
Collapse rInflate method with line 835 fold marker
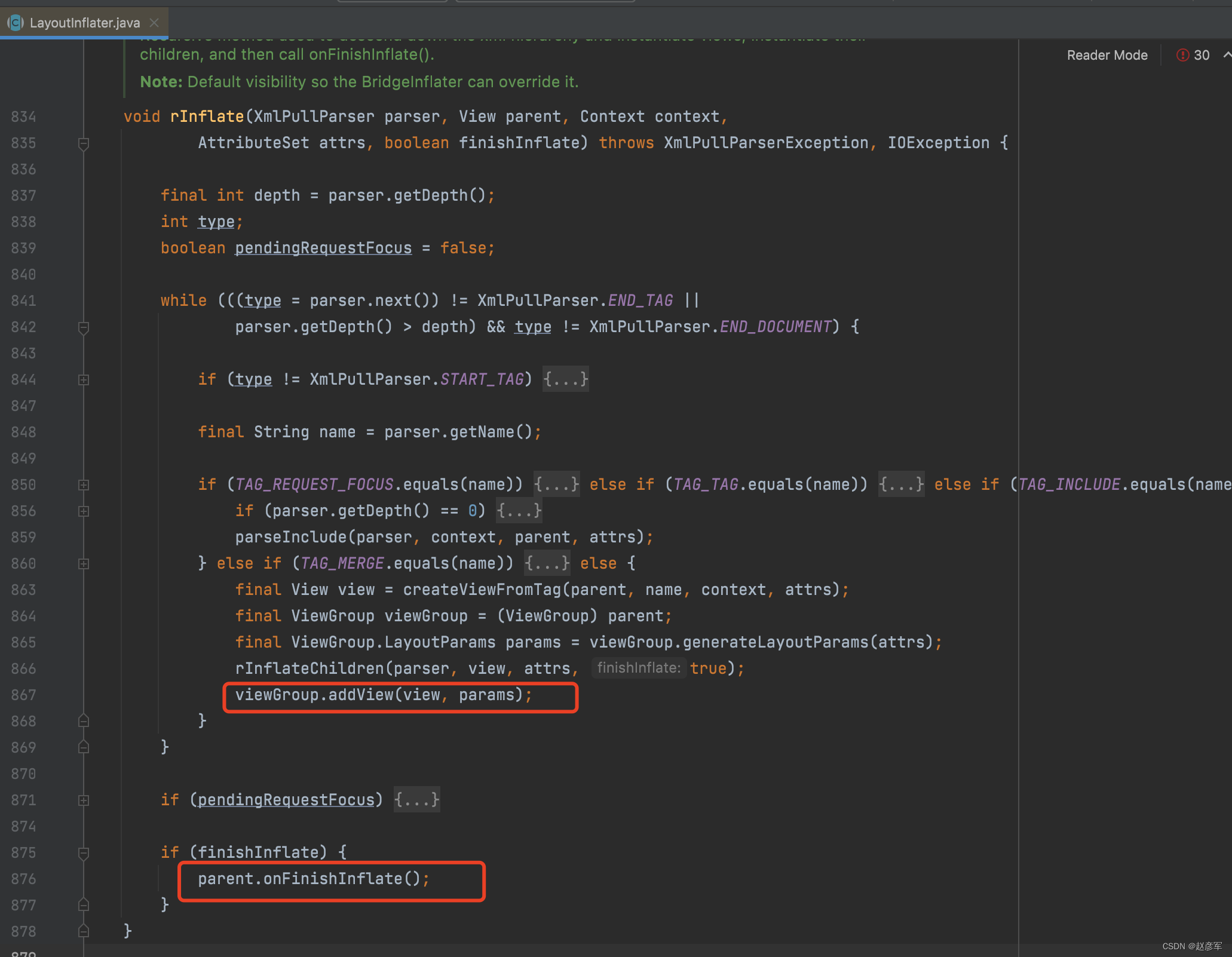(x=84, y=143)
